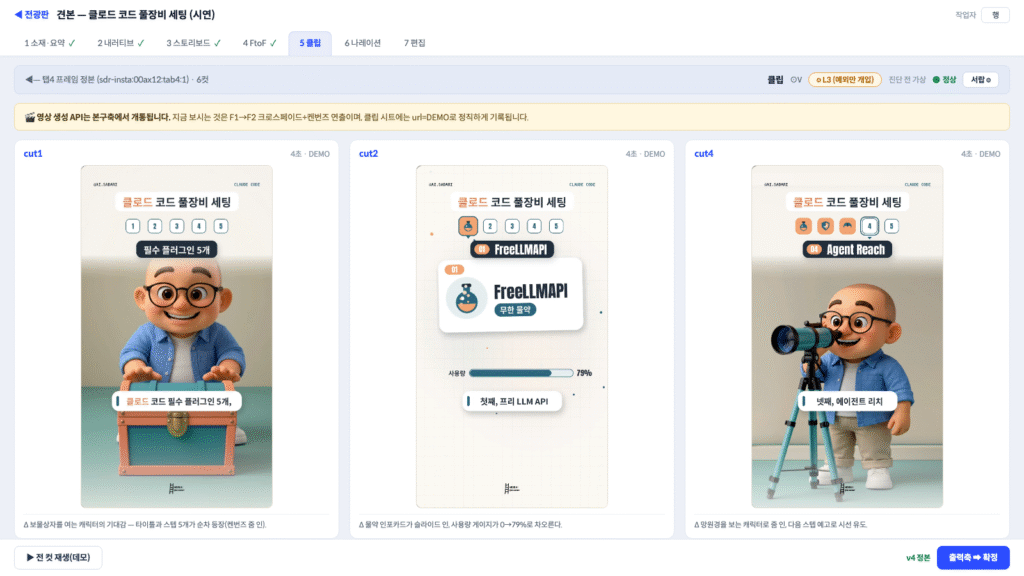Click step 3 box in cut1 preview
This screenshot has height=576, width=1024.
pyautogui.click(x=176, y=226)
